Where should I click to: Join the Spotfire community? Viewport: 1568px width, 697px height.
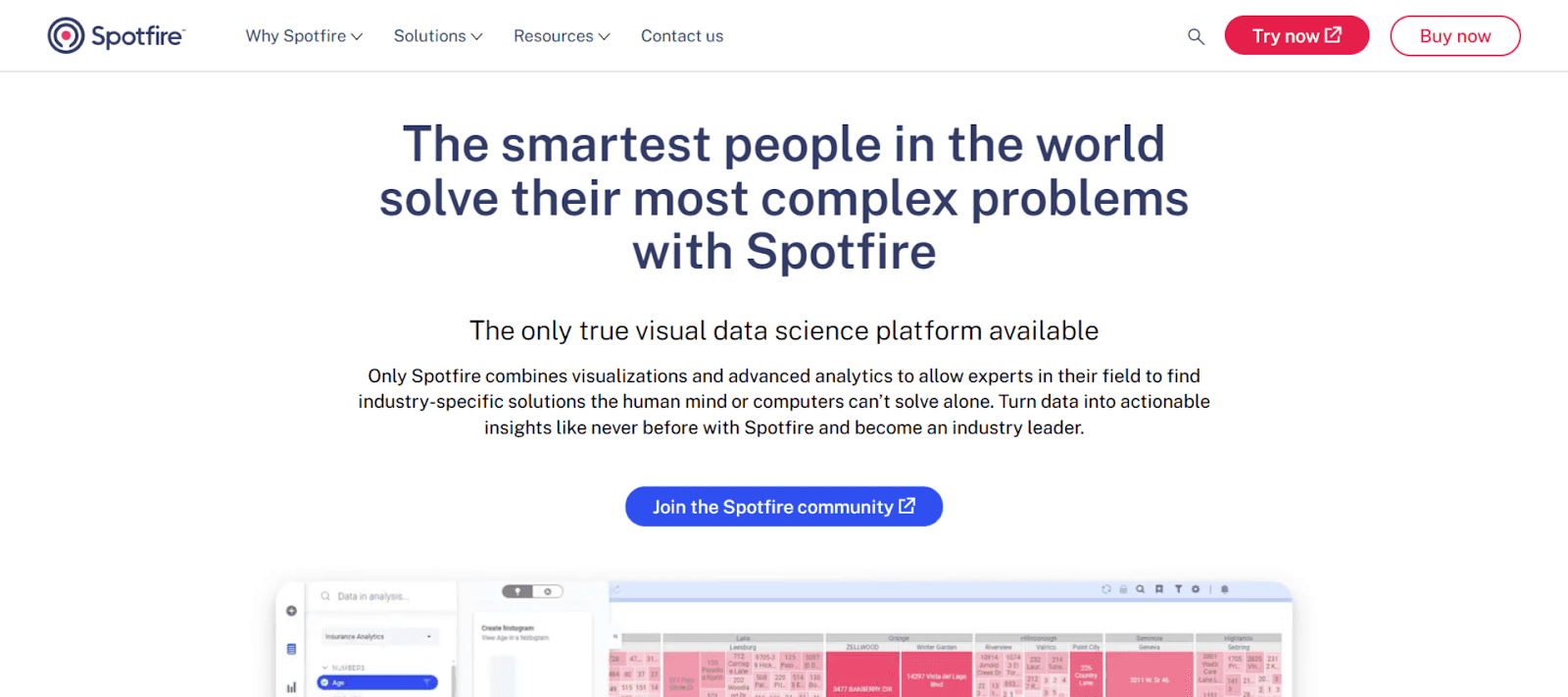tap(783, 506)
